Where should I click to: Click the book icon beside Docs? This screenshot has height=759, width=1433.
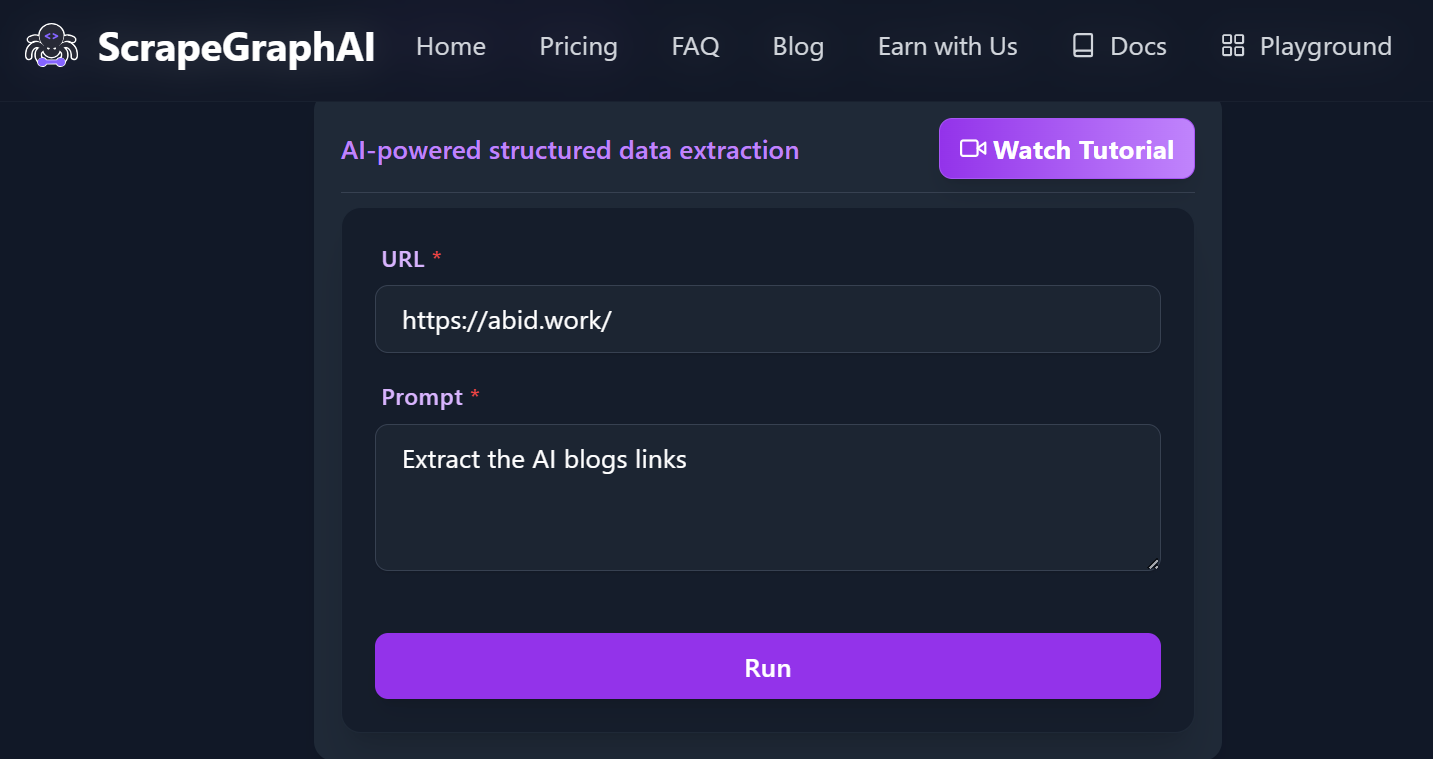(1083, 46)
